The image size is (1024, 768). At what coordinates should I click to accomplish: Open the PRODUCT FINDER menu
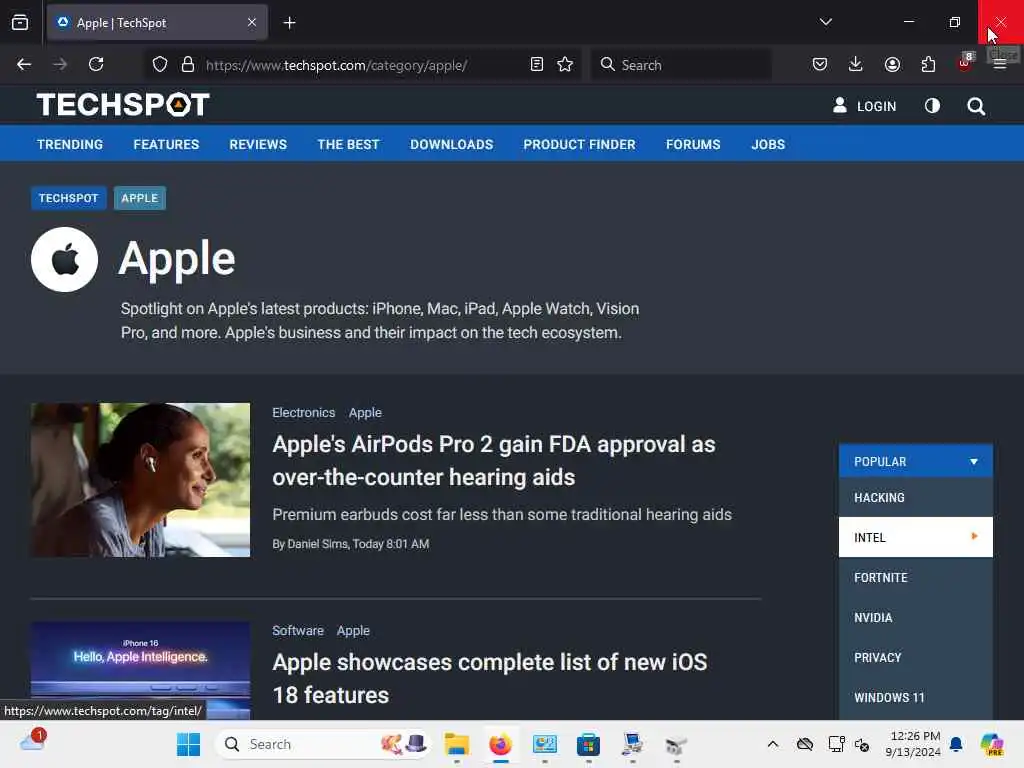tap(579, 144)
